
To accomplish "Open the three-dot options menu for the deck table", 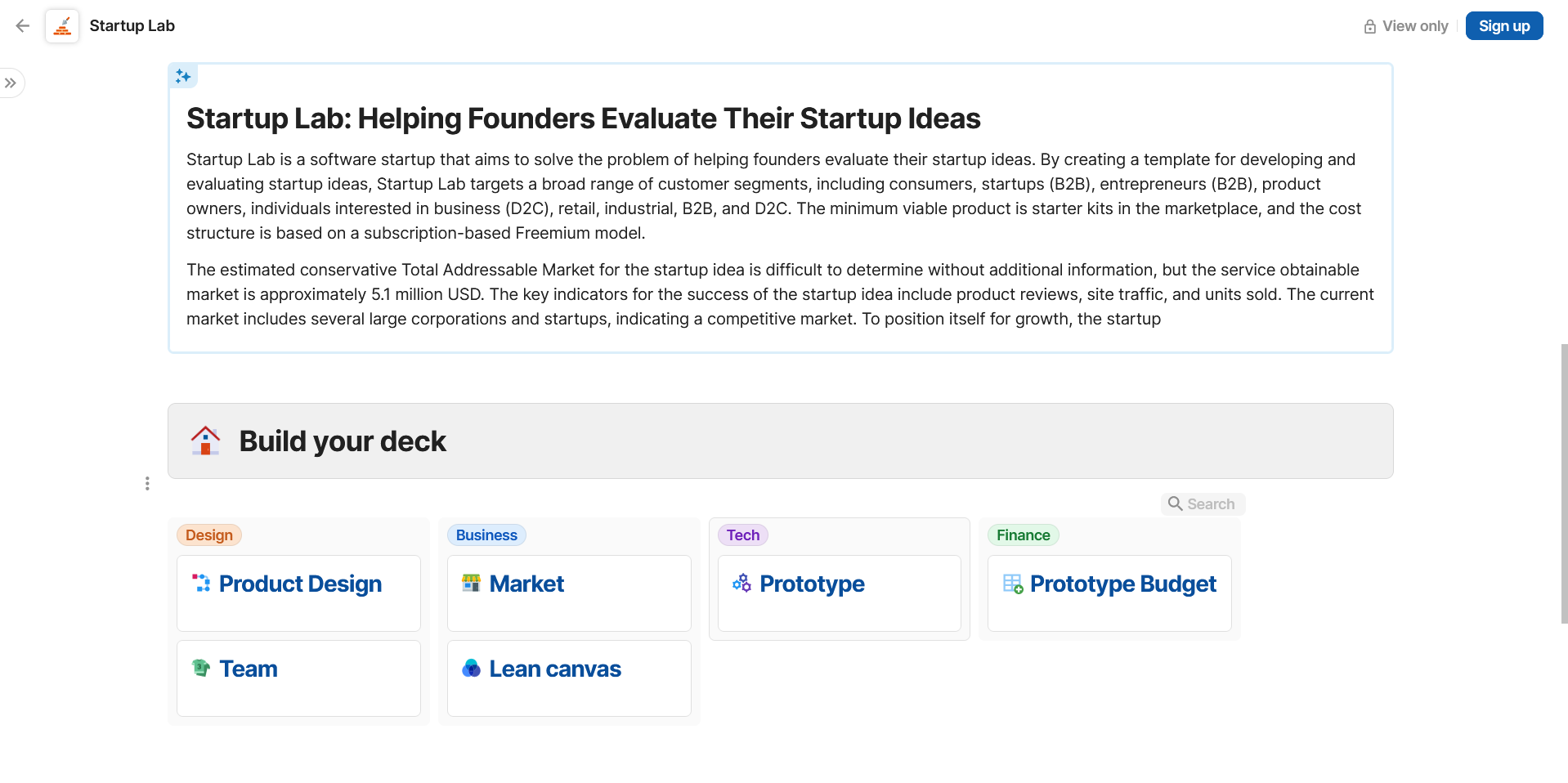I will click(x=147, y=484).
